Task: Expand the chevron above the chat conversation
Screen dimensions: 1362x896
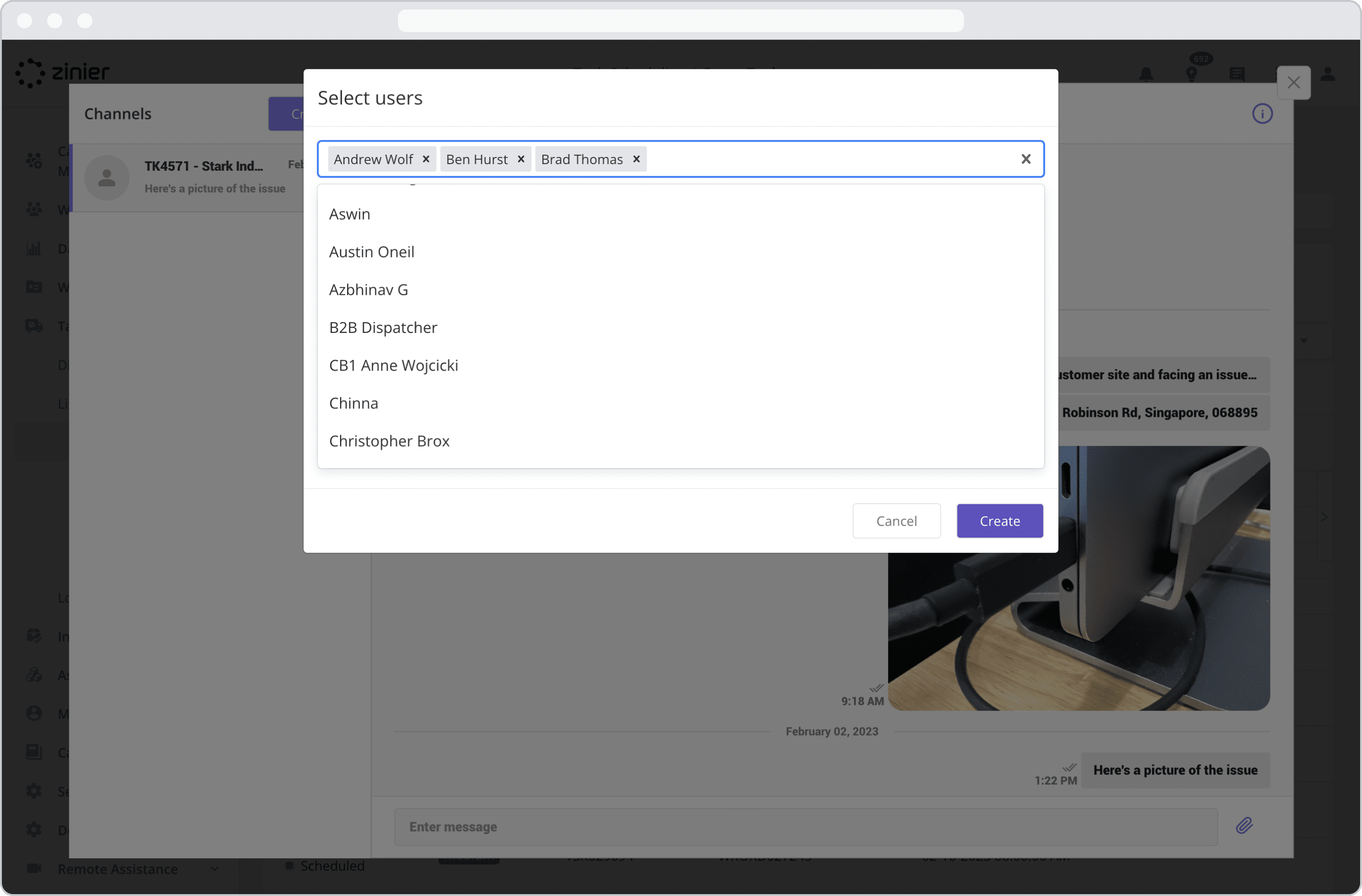Action: 1304,340
